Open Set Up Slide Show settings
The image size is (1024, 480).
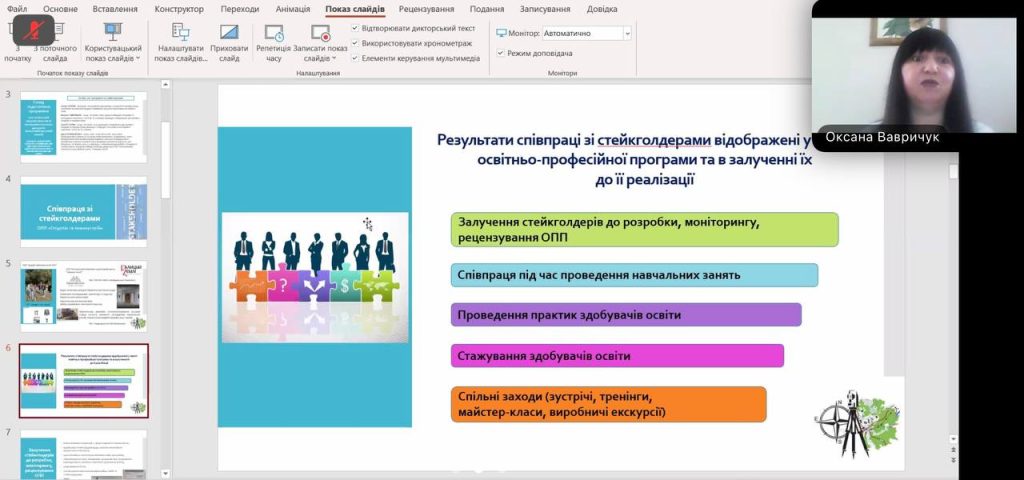coord(180,40)
